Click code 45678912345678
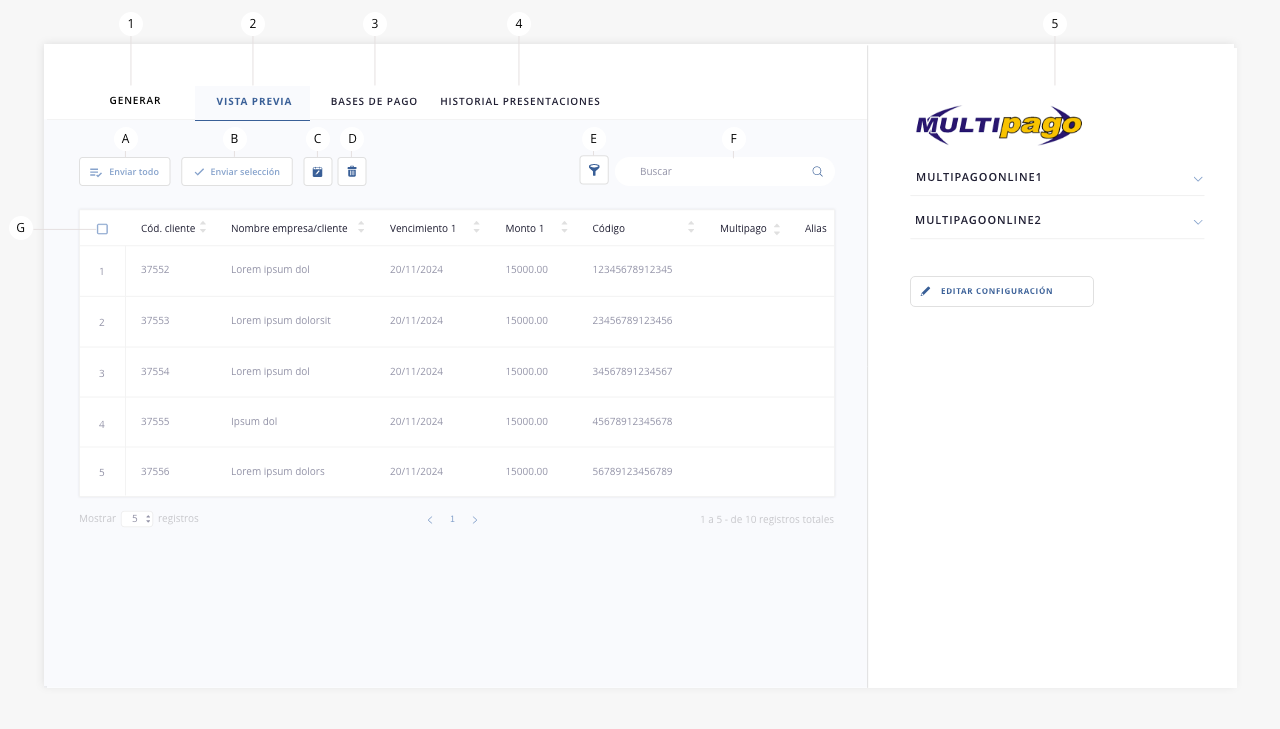The width and height of the screenshot is (1280, 729). coord(632,422)
